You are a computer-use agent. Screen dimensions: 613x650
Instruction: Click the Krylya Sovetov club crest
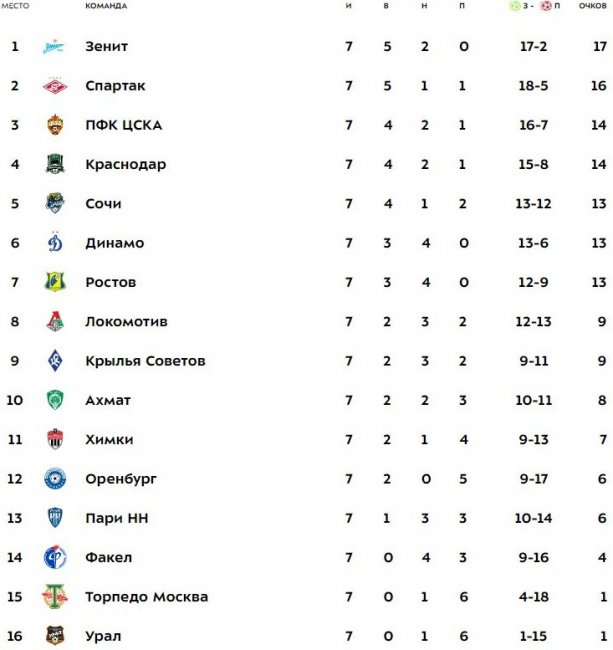point(55,361)
